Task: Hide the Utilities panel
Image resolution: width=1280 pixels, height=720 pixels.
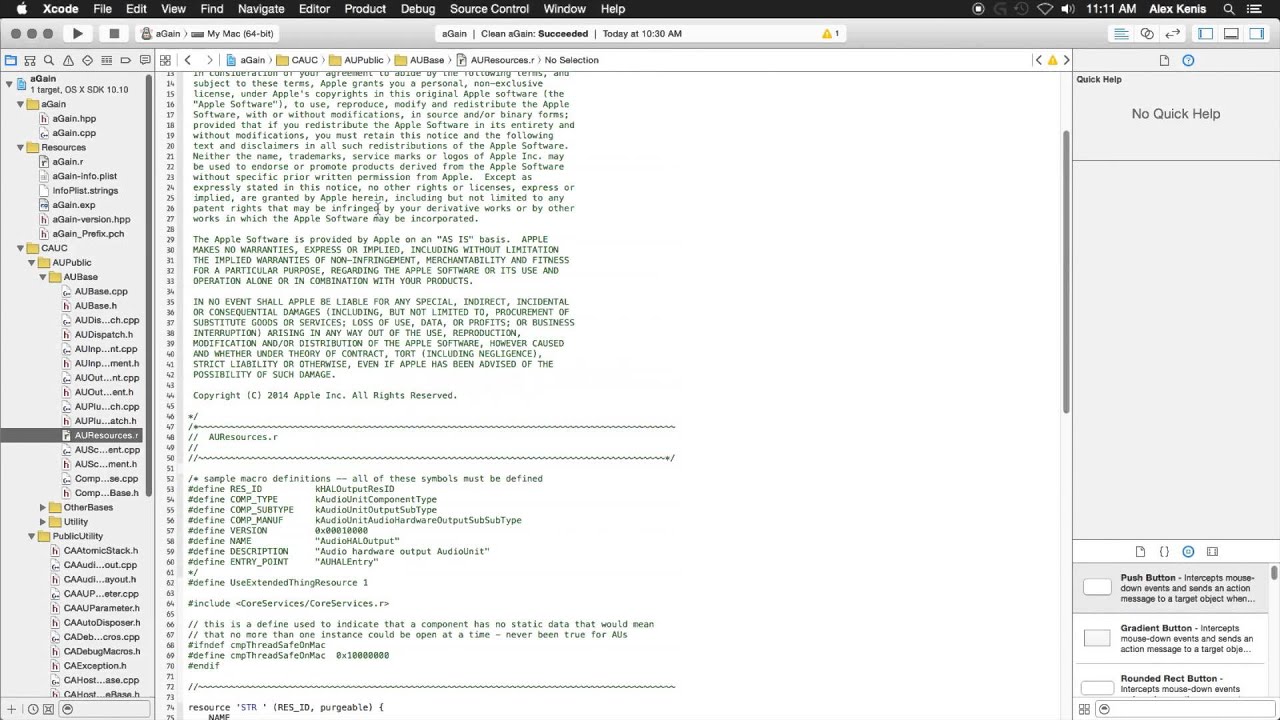Action: 1257,33
